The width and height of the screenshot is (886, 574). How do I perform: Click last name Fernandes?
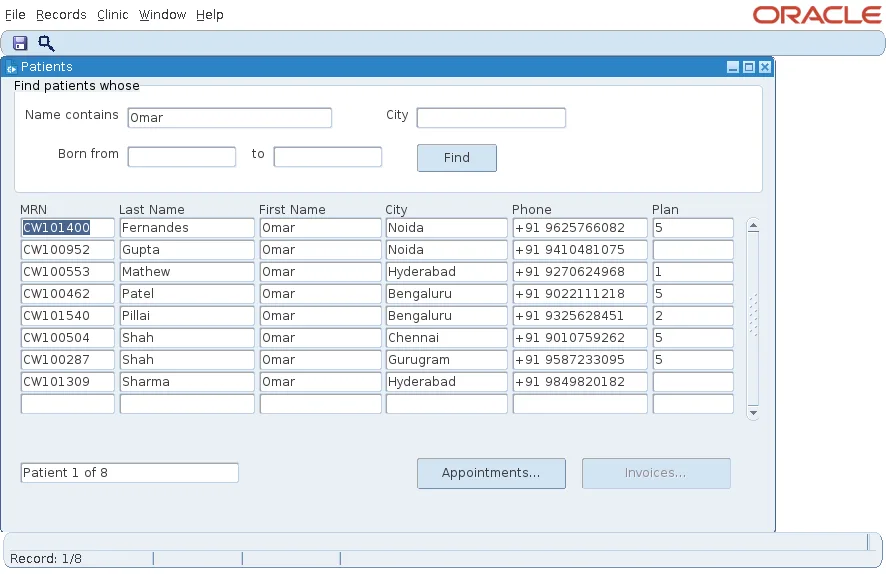click(187, 228)
